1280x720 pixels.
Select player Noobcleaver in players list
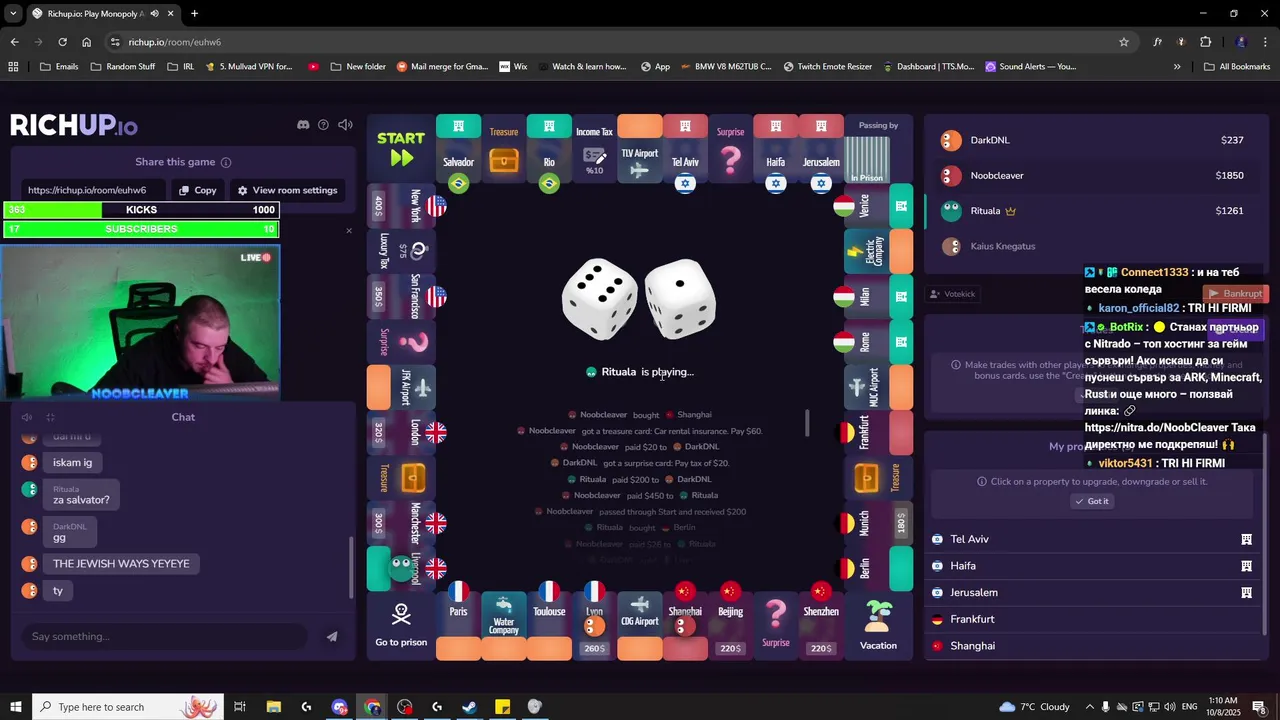tap(1094, 175)
